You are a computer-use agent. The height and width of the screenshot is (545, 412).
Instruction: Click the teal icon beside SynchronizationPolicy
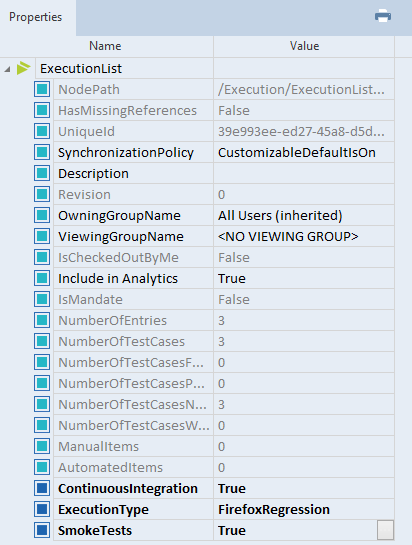tap(42, 152)
